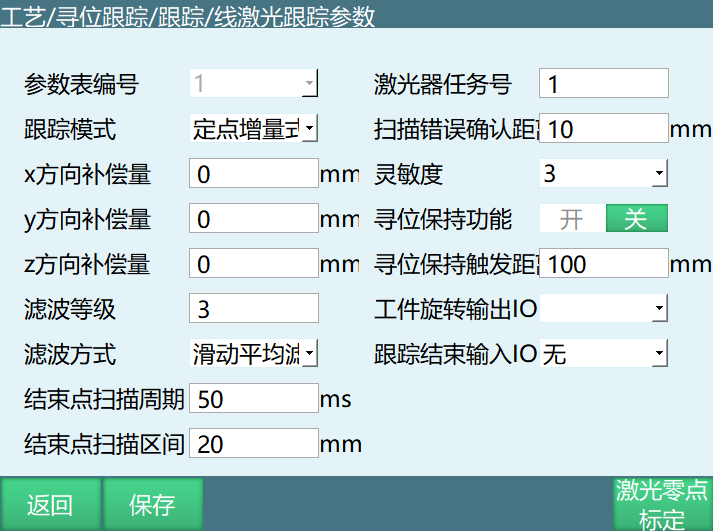The image size is (713, 531).
Task: Expand the 跟踪结束输入IO dropdown
Action: [x=603, y=354]
